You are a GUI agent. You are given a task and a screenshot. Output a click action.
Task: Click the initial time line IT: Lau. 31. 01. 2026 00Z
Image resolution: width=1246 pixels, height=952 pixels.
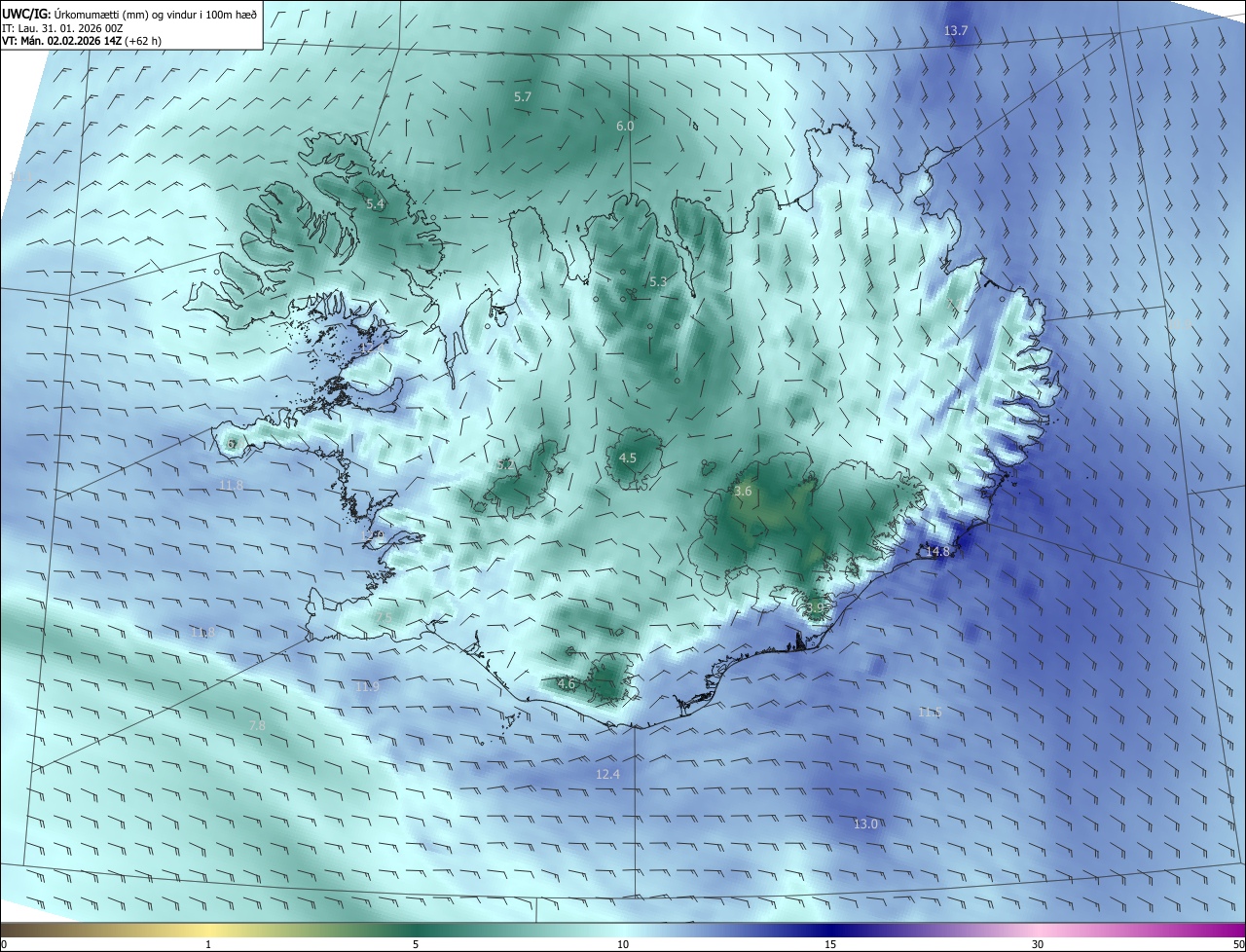[62, 28]
